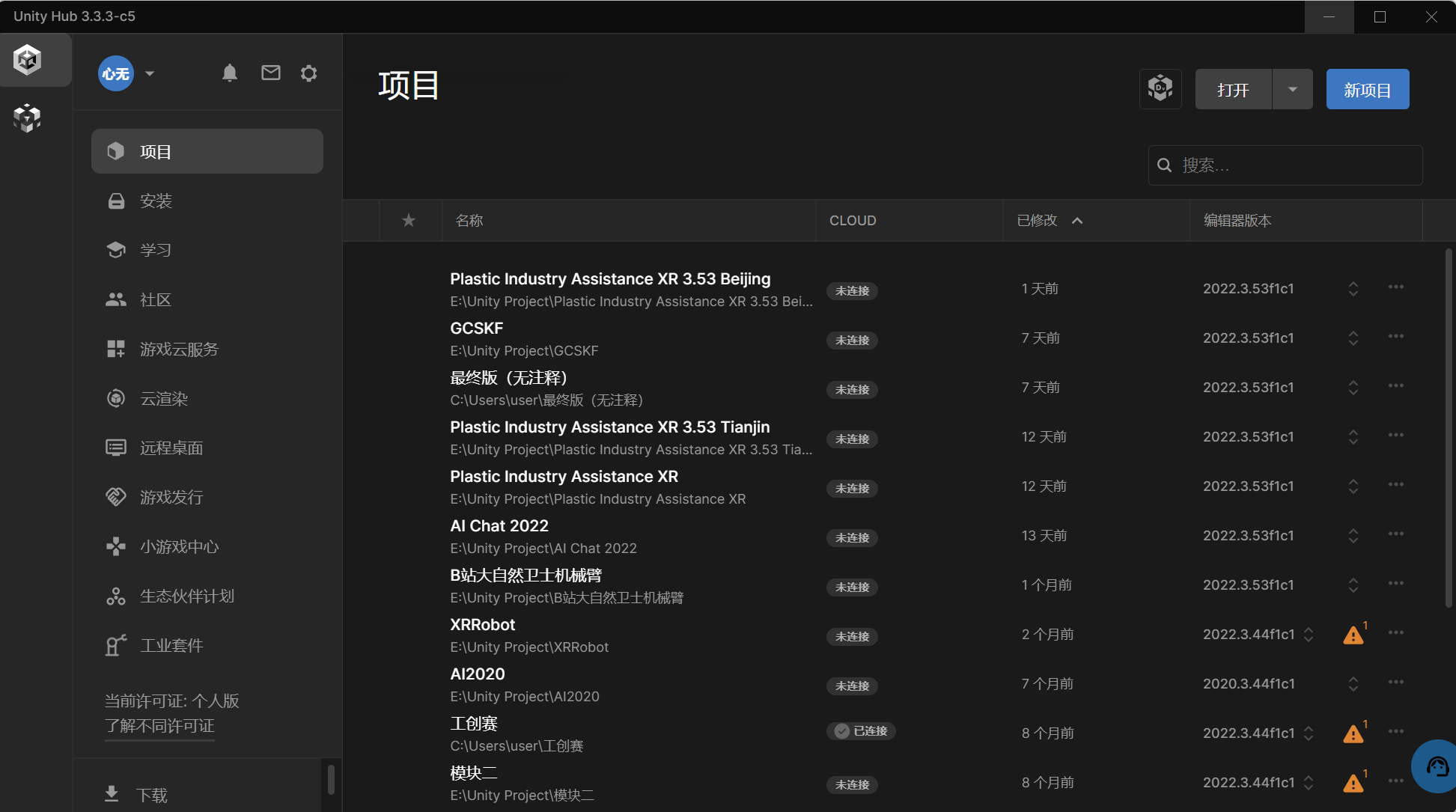The width and height of the screenshot is (1456, 812).
Task: Click connected cloud badge for 工创赛
Action: [861, 731]
